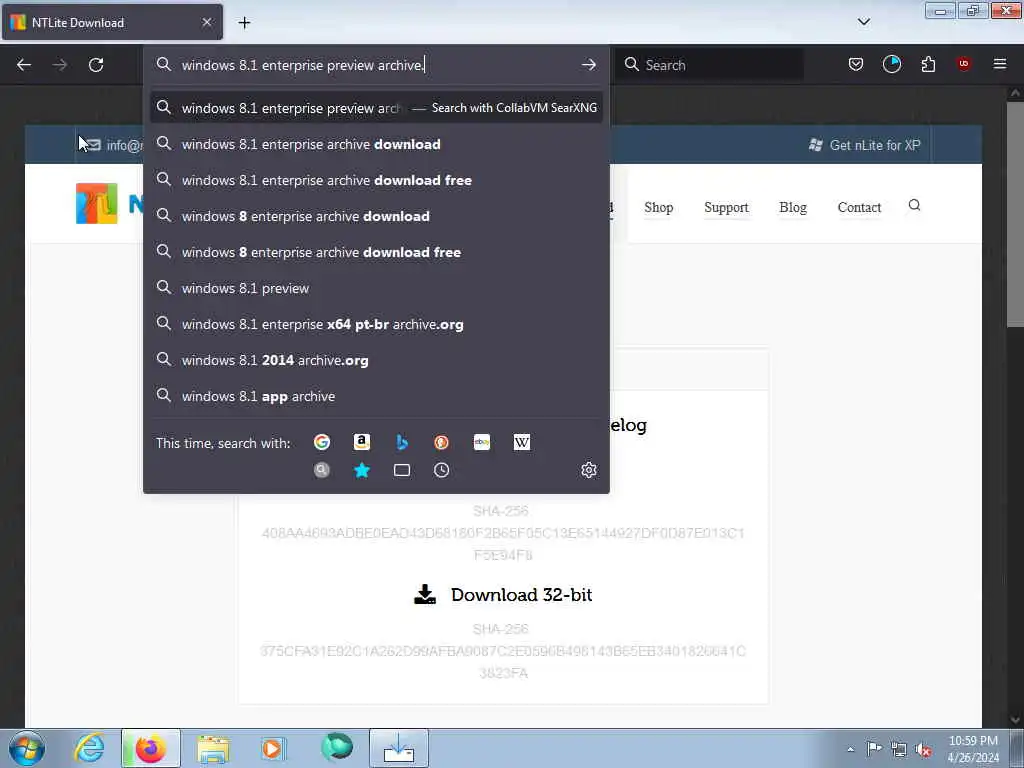
Task: Open Windows Explorer from taskbar
Action: [213, 748]
